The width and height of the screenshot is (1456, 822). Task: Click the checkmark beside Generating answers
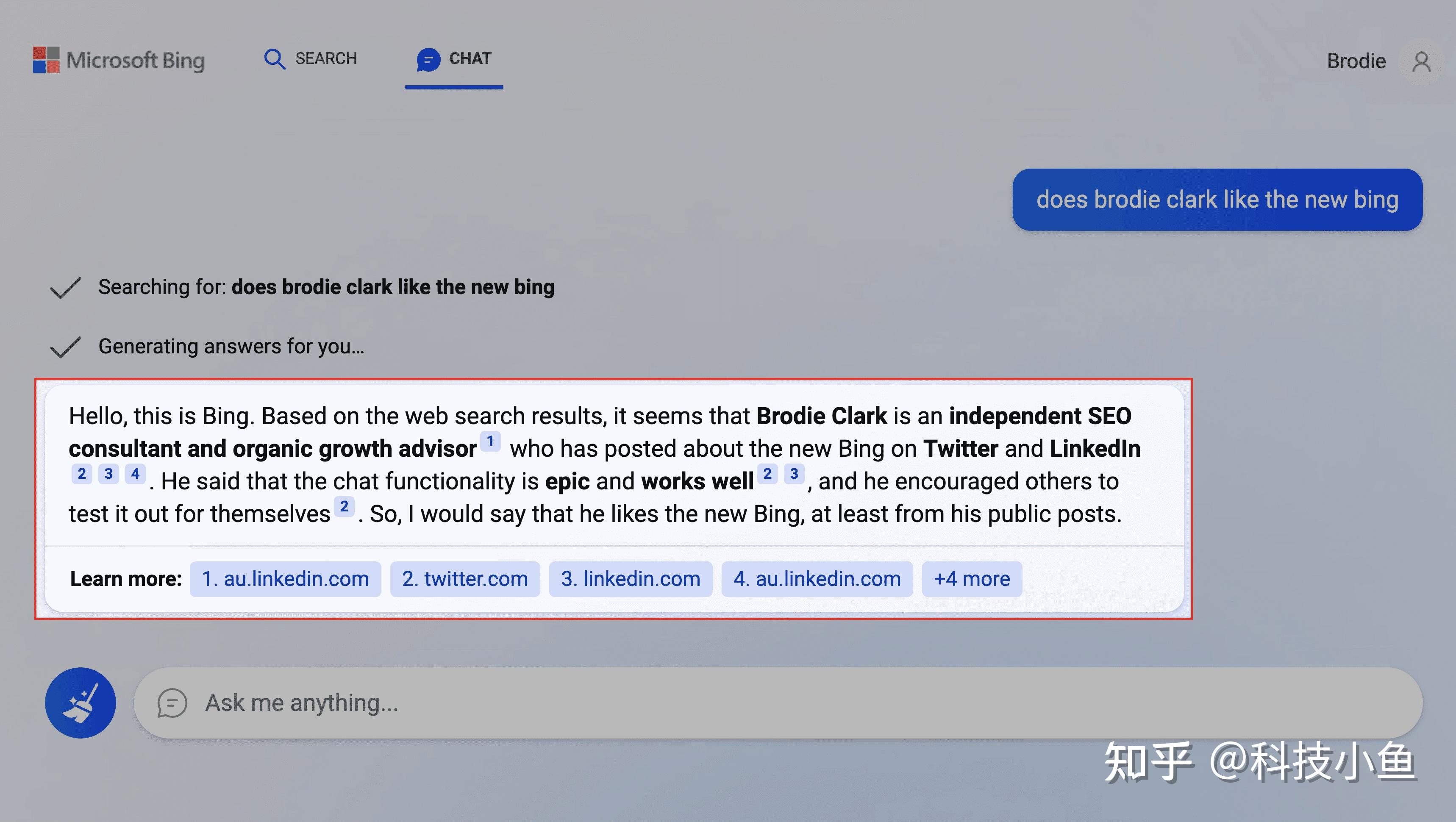(x=66, y=347)
